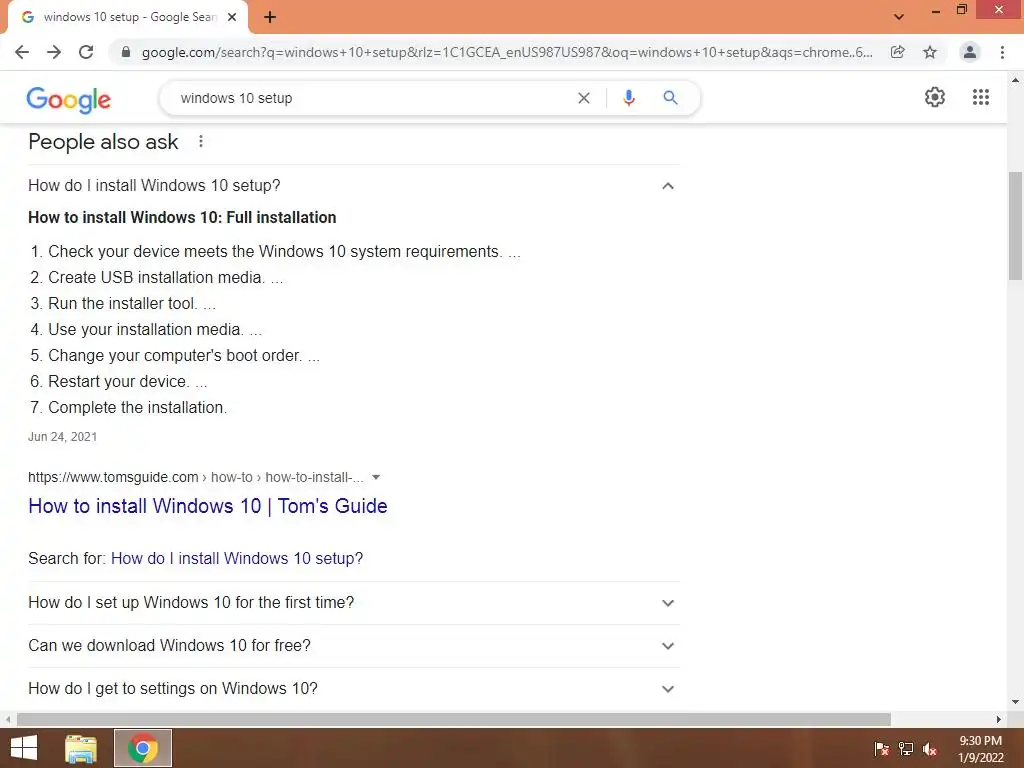Viewport: 1024px width, 768px height.
Task: Close the windows 10 setup tab
Action: (232, 17)
